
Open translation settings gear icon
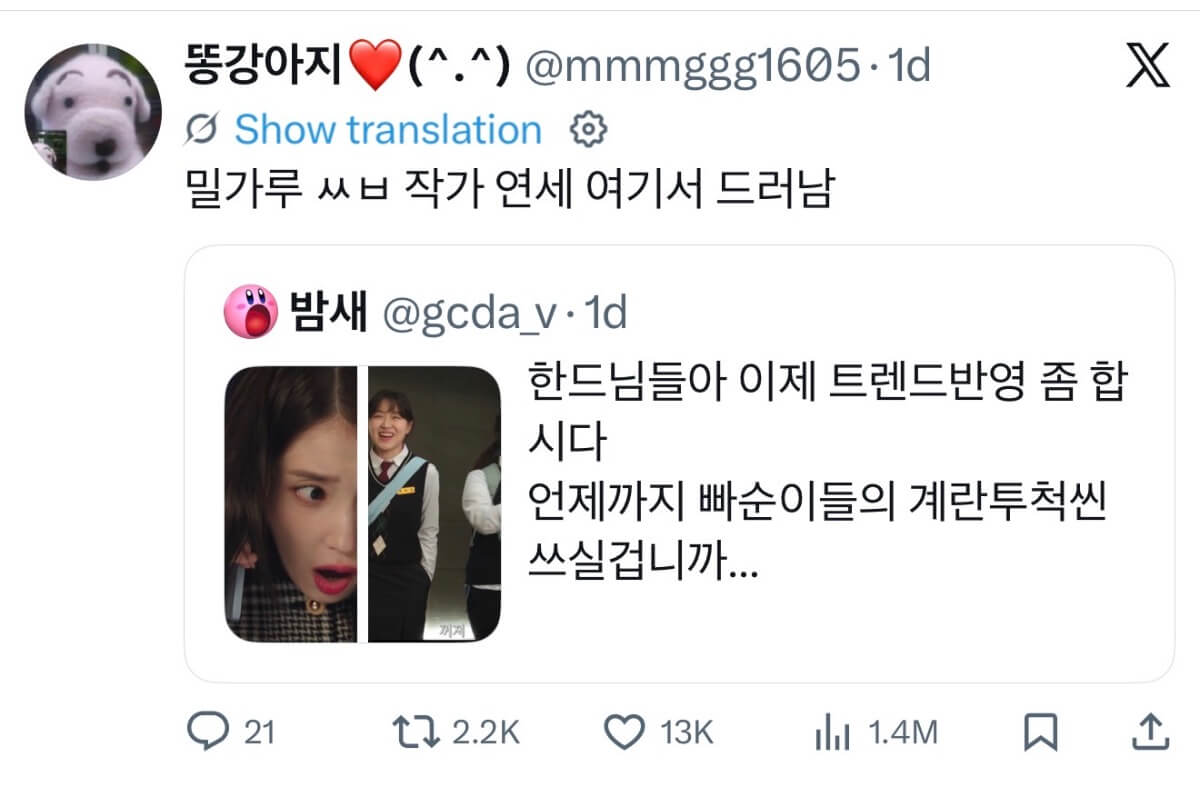588,129
